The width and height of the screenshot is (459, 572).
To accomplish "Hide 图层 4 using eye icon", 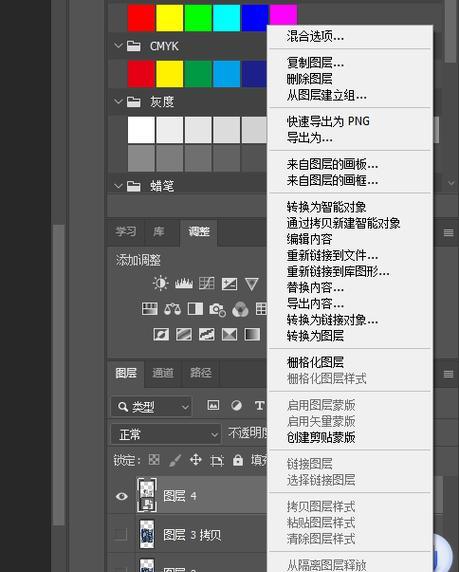I will pyautogui.click(x=122, y=496).
